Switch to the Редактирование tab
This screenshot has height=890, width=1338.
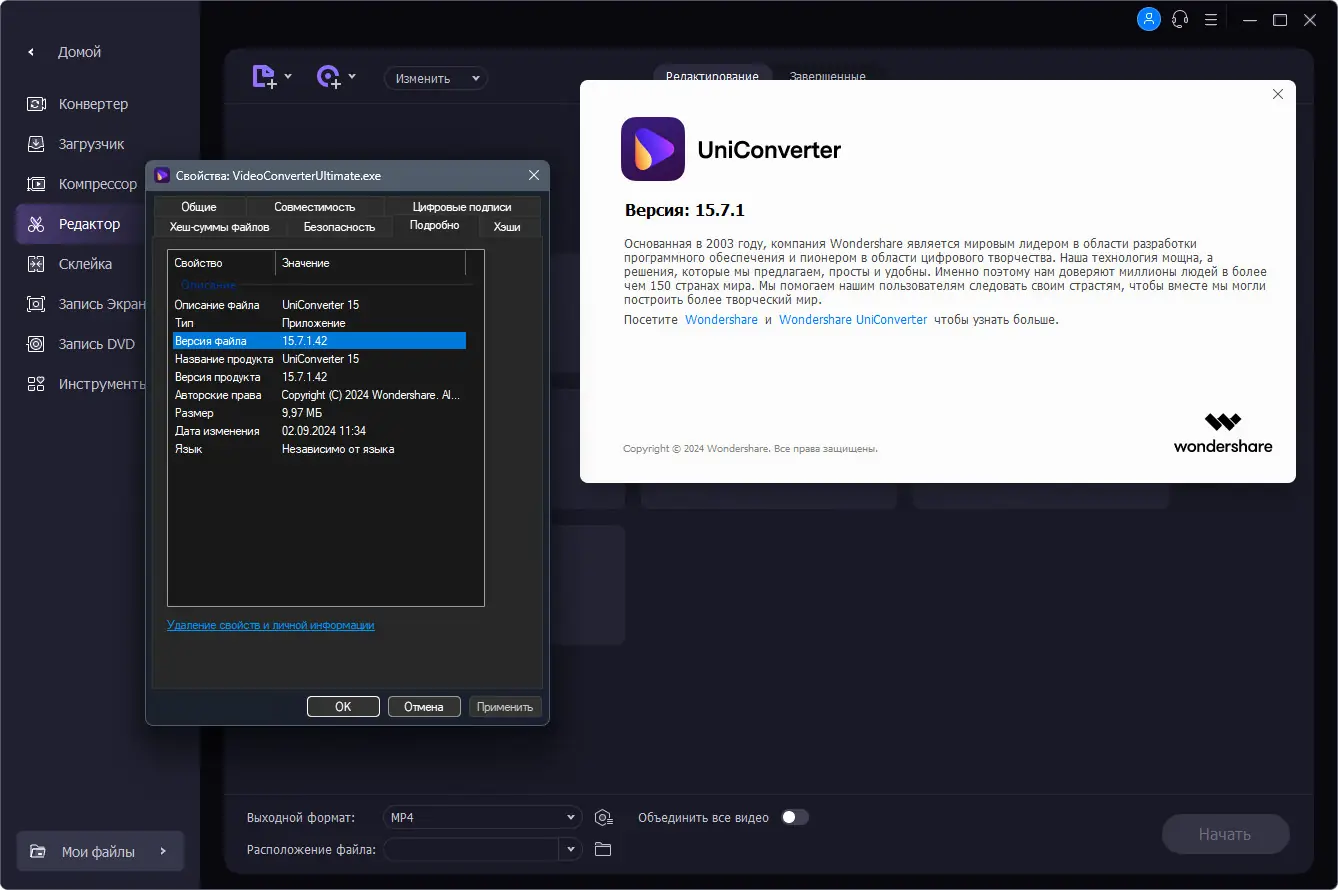point(712,76)
